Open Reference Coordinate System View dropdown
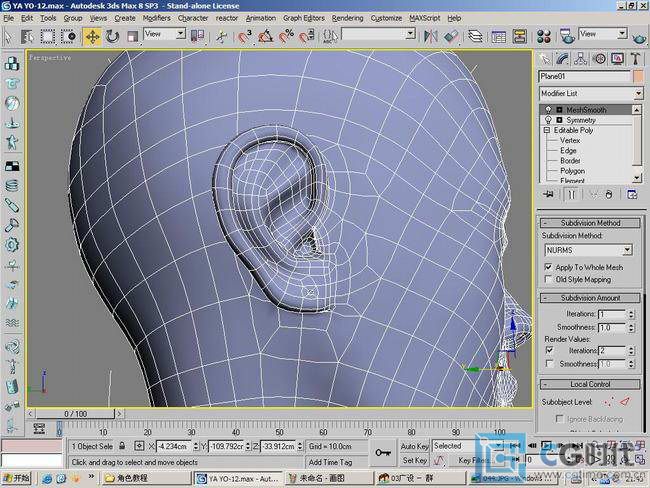This screenshot has height=488, width=650. pos(164,34)
